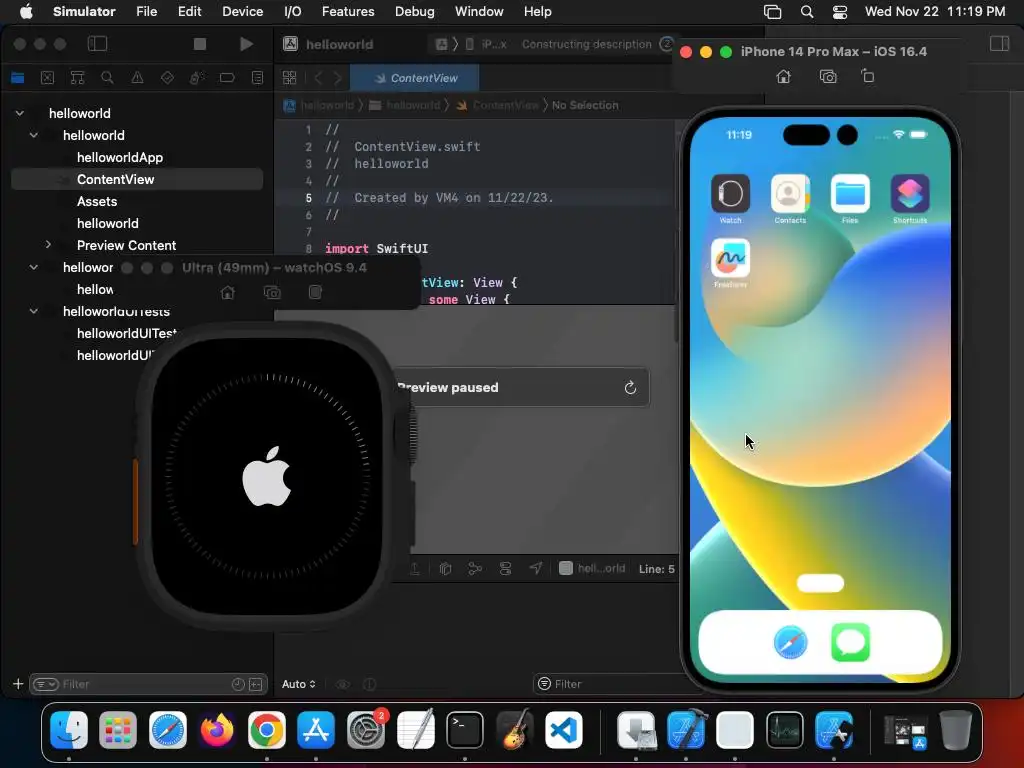
Task: Open the Features menu
Action: point(348,11)
